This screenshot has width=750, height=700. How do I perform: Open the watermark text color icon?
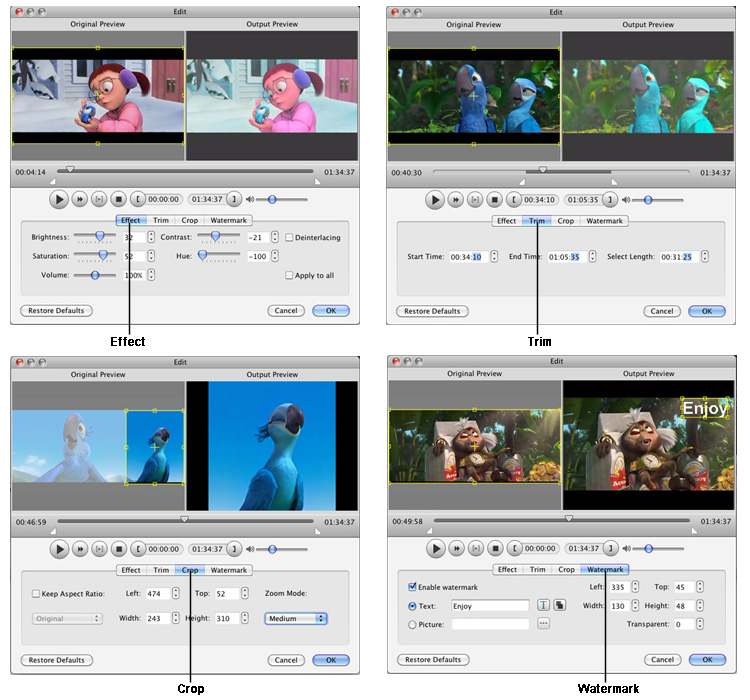[x=560, y=605]
